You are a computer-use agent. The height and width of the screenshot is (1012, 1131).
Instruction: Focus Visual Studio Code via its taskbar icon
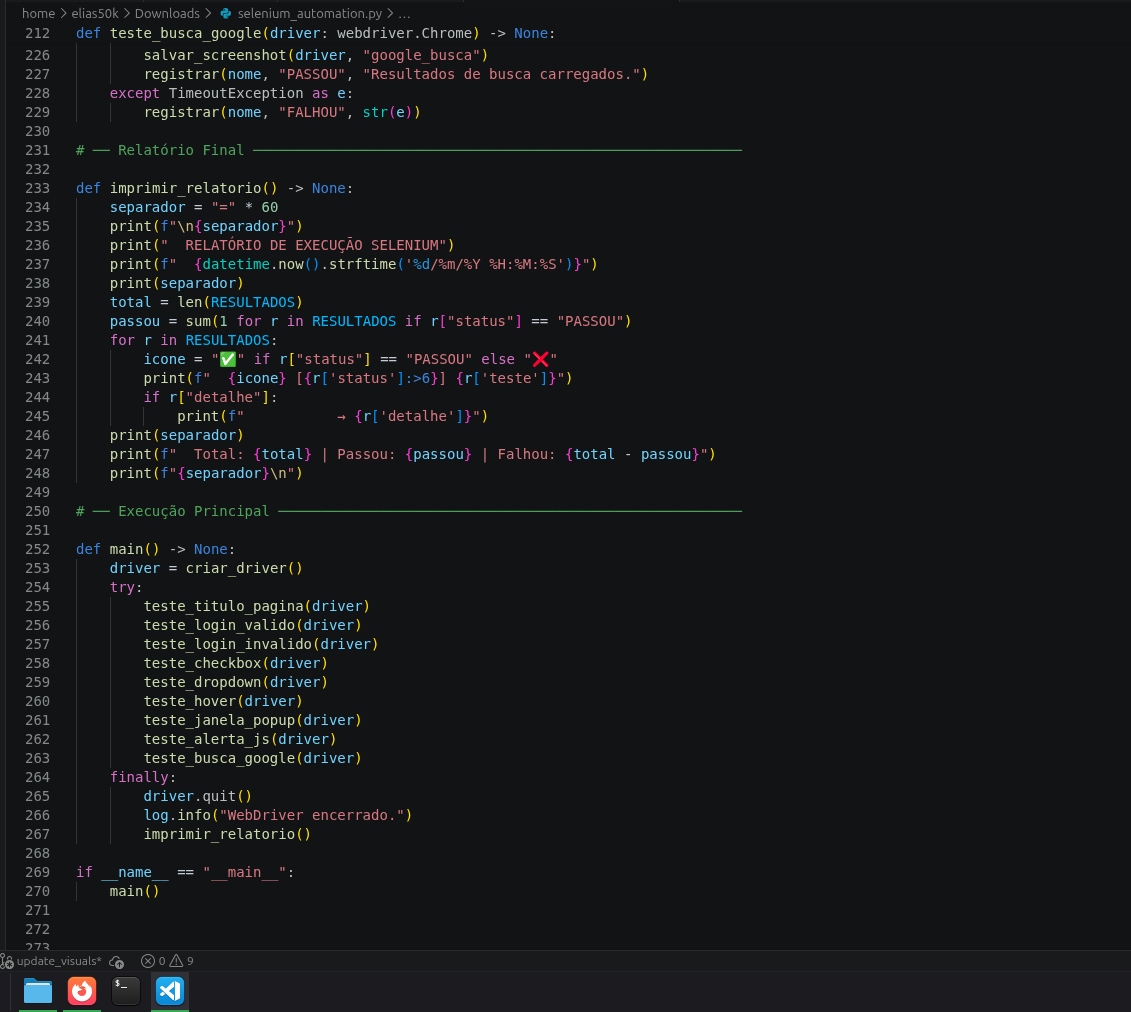pos(170,991)
